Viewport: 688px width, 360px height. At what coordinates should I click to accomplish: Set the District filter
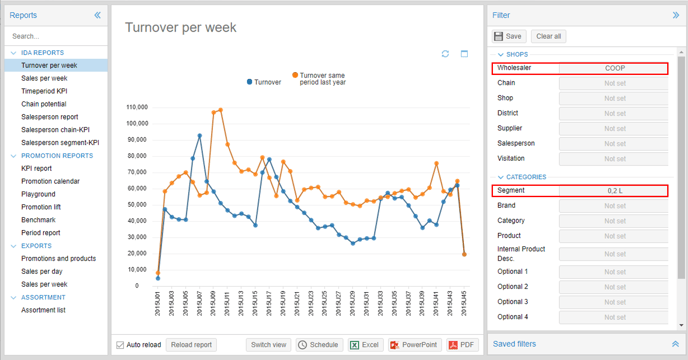[613, 114]
